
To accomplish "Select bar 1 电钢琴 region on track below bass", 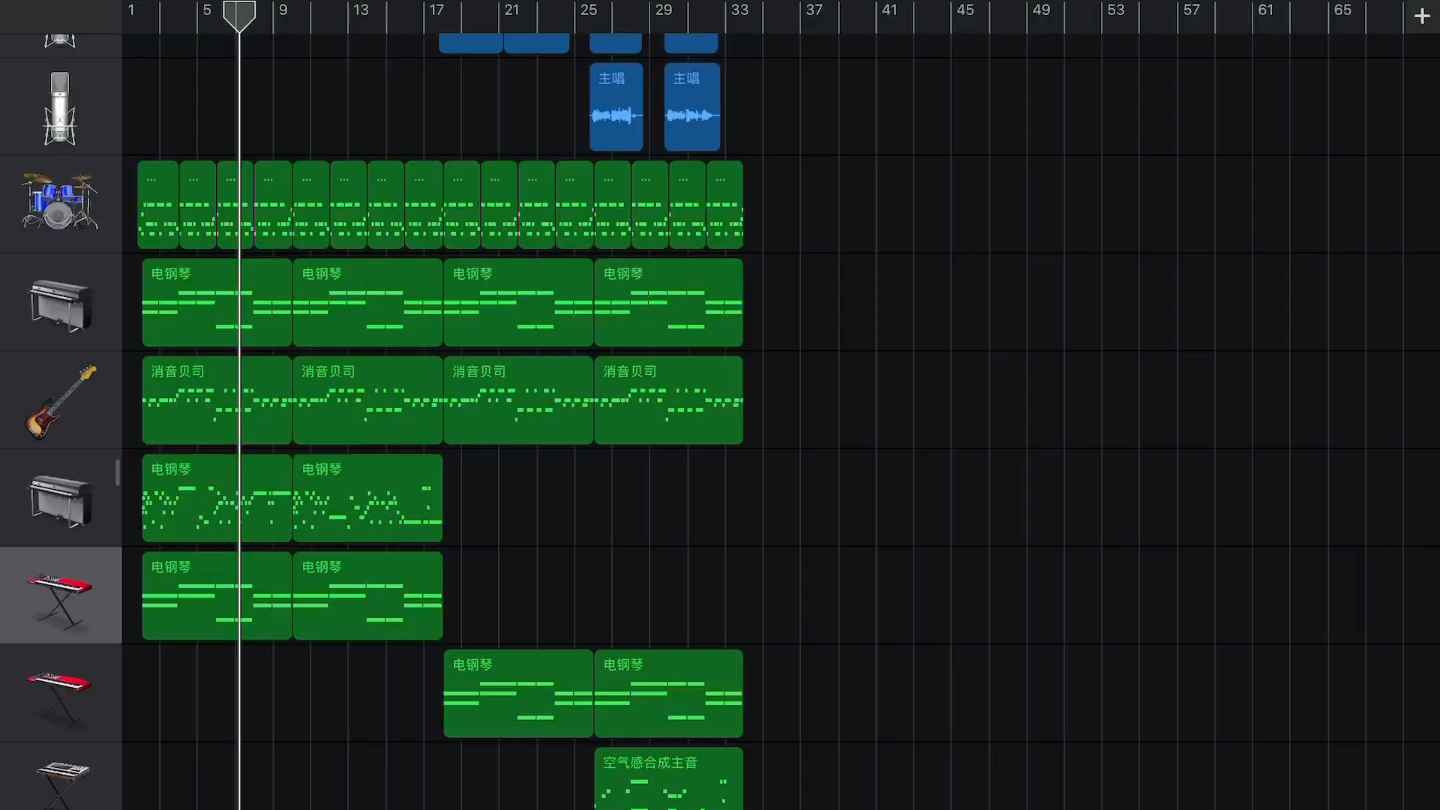I will point(217,498).
